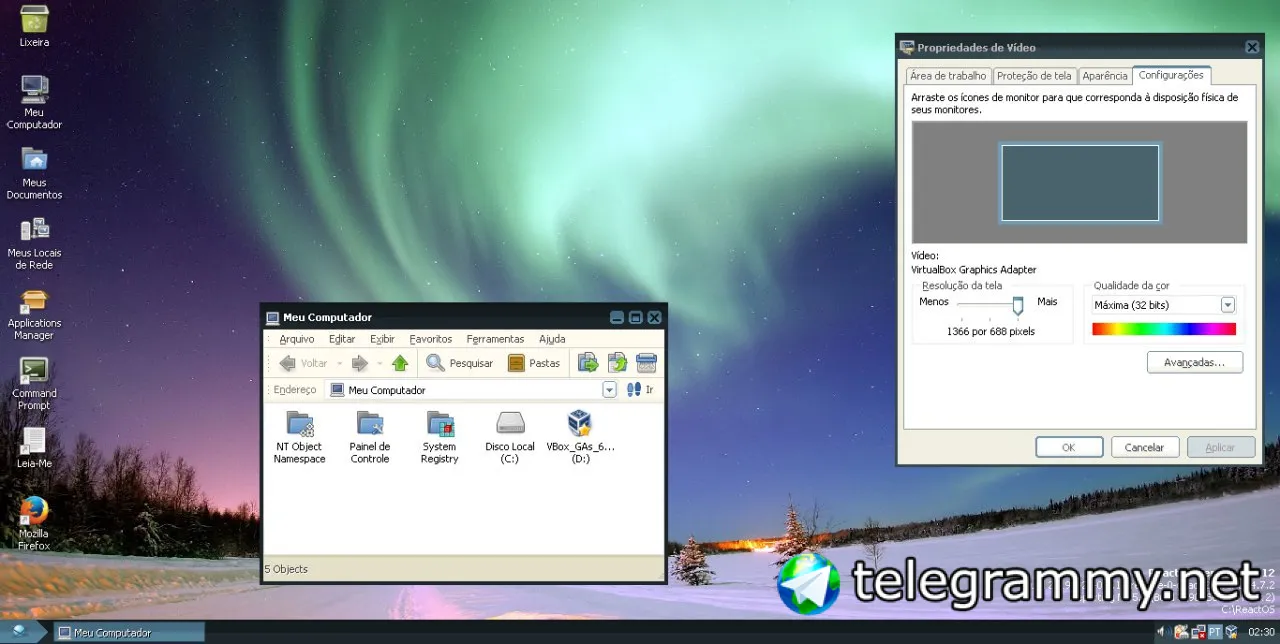Open the forward history dropdown arrow

pyautogui.click(x=379, y=363)
